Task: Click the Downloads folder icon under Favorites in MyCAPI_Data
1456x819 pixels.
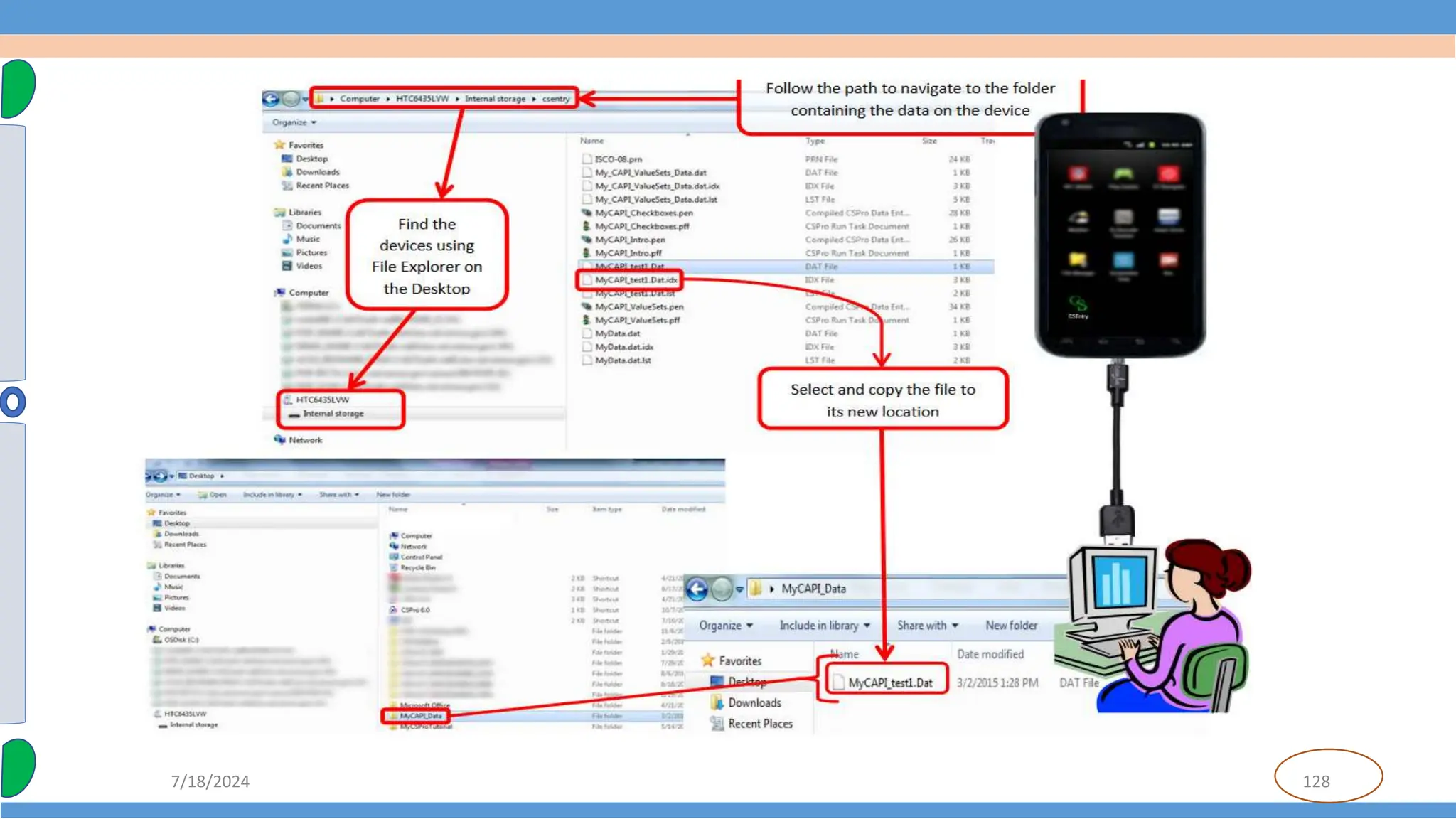Action: [x=717, y=702]
